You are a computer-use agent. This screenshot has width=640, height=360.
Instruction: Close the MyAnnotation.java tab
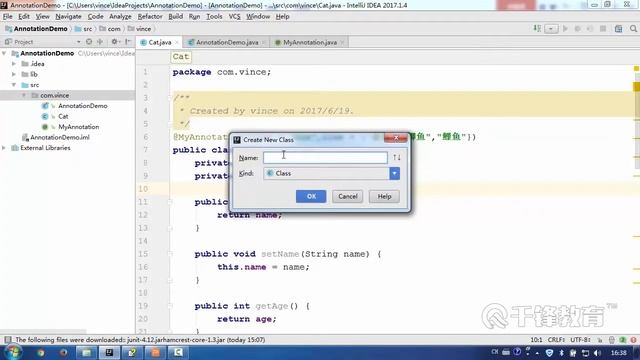pos(342,42)
